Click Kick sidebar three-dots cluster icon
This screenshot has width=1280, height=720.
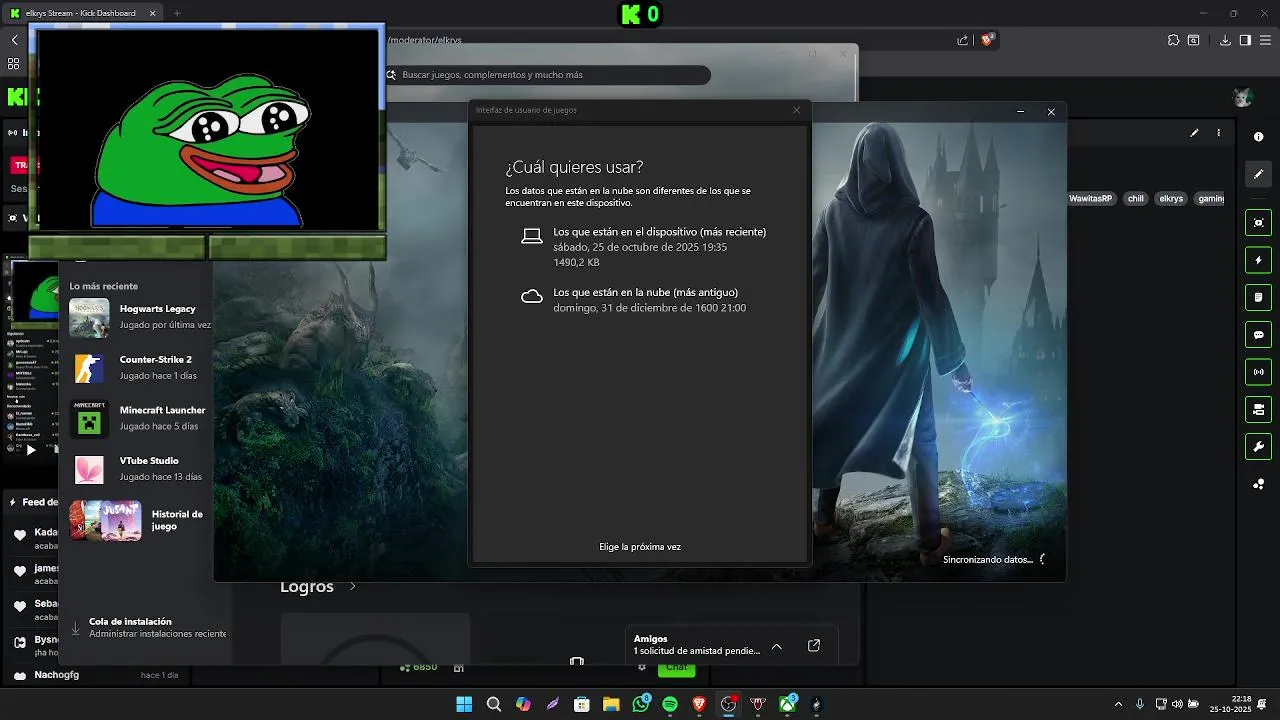[1258, 484]
